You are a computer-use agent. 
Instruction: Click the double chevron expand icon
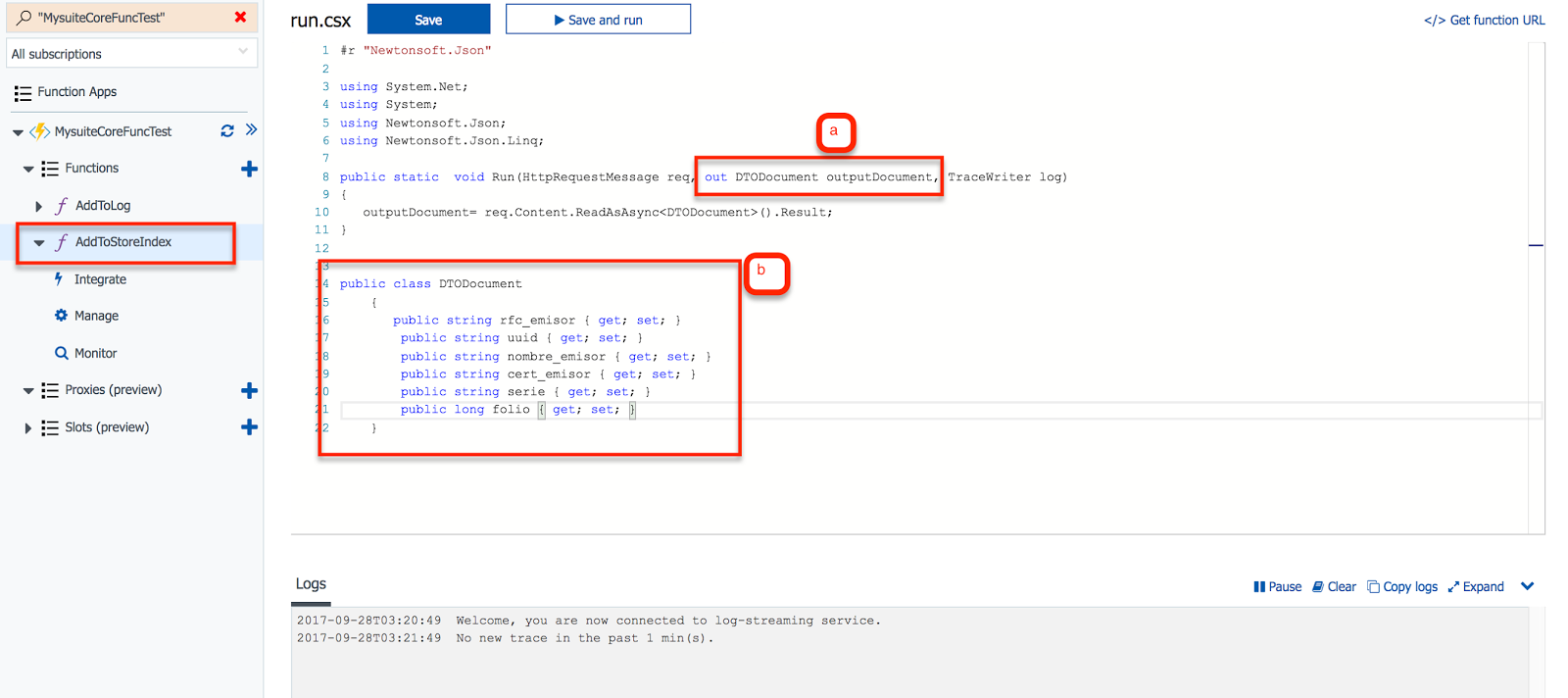[x=251, y=129]
